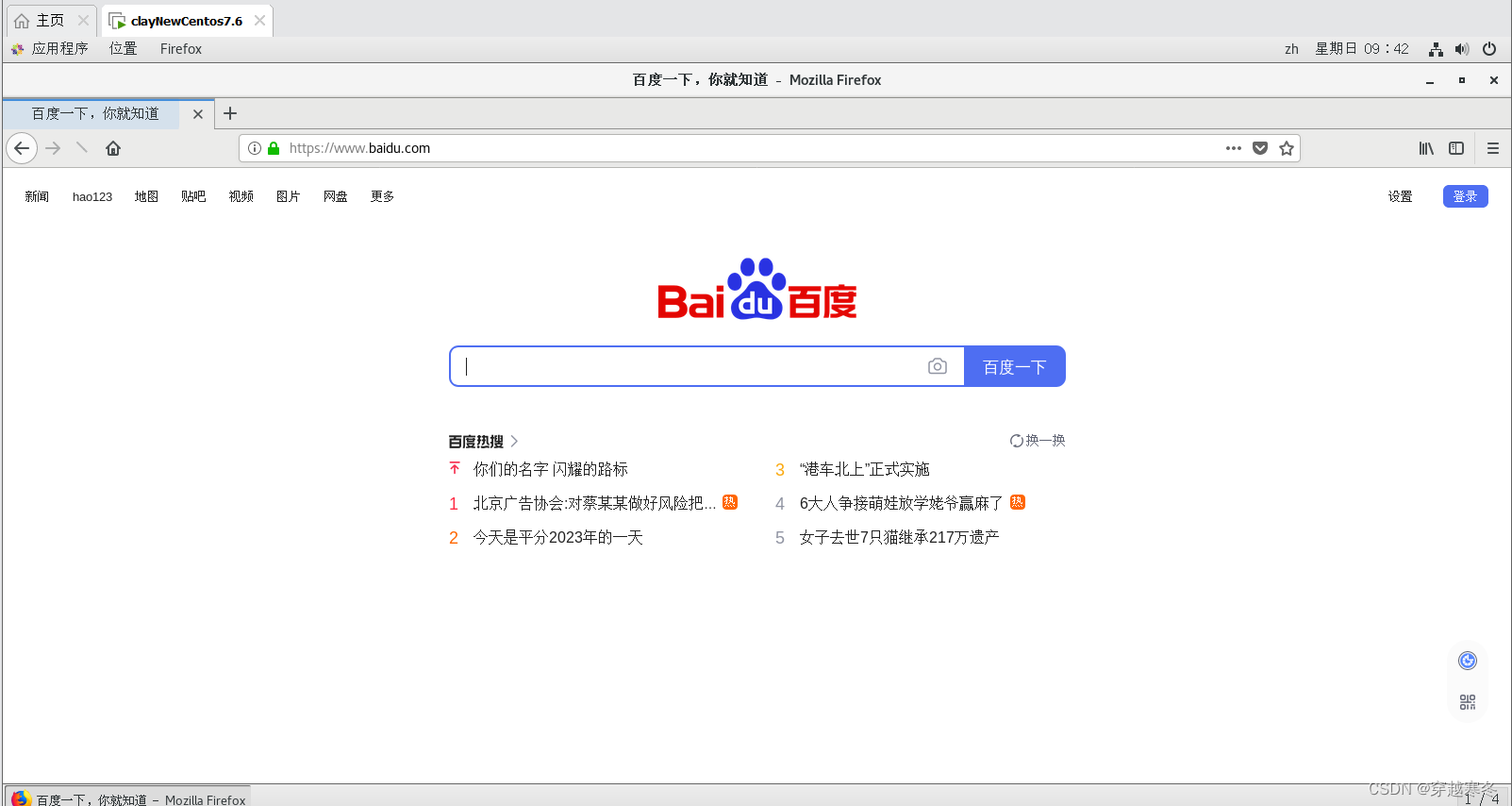
Task: Click the Firefox forward arrow button
Action: (53, 148)
